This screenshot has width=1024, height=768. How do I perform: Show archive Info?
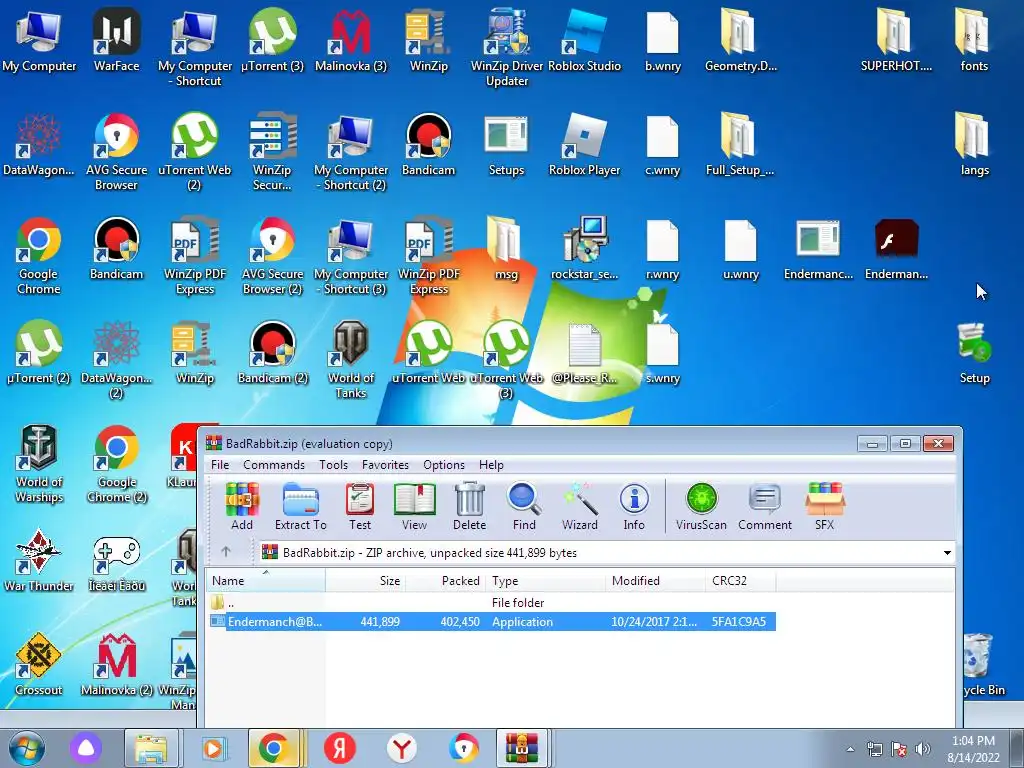(x=633, y=507)
